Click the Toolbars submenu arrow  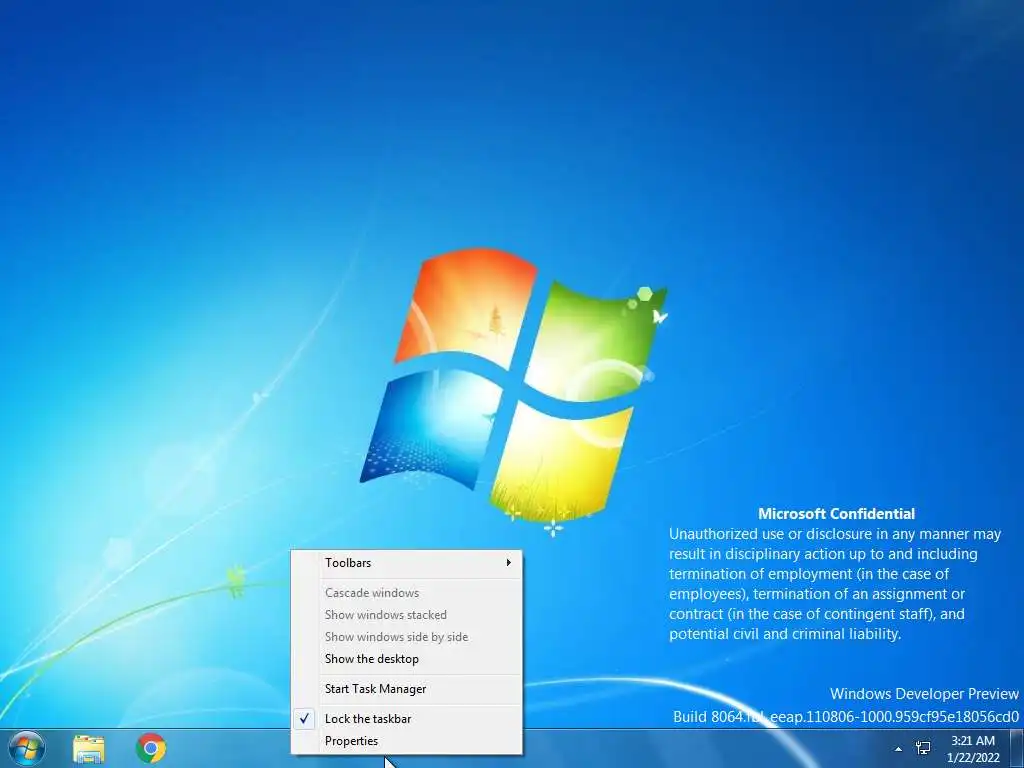pyautogui.click(x=508, y=562)
